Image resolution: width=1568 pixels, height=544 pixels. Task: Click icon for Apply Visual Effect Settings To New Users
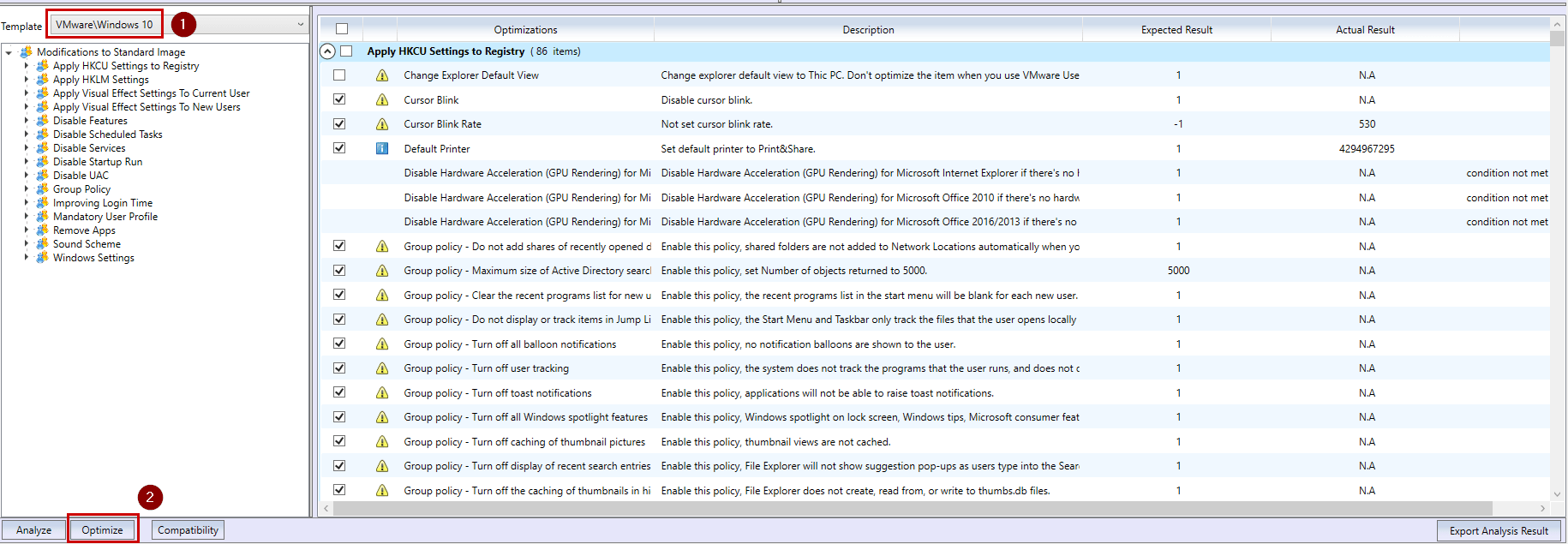point(42,107)
